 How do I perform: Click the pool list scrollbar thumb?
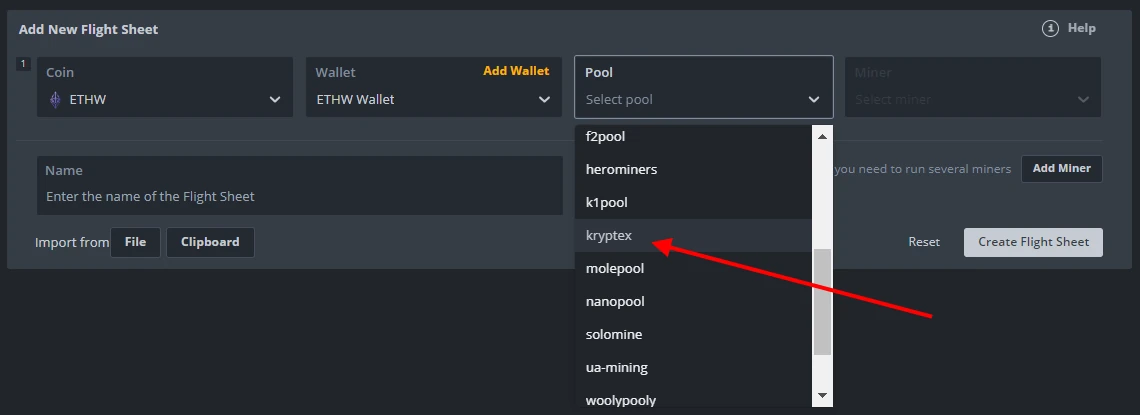tap(823, 302)
